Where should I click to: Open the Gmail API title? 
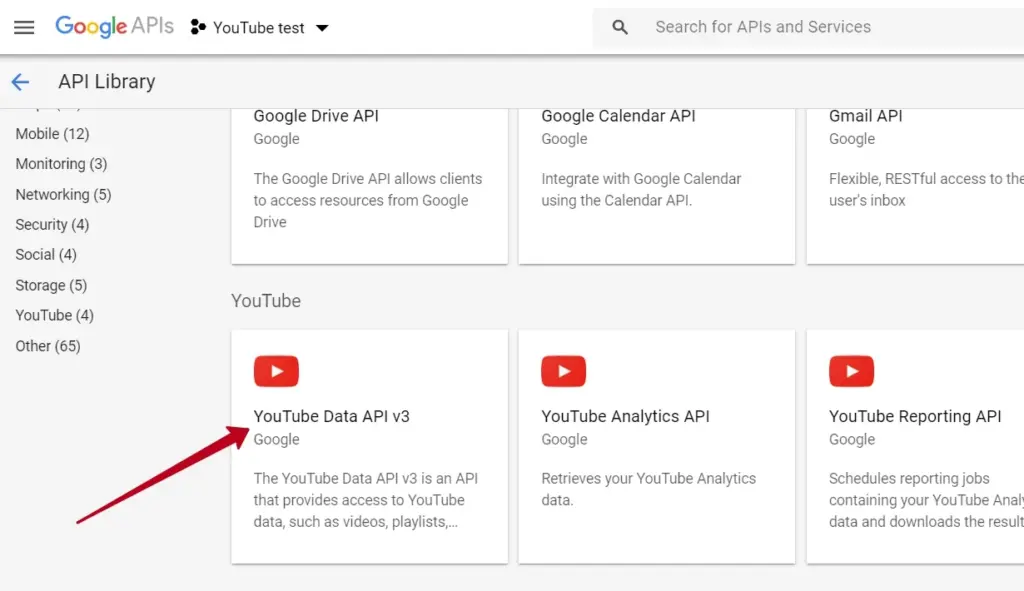865,116
